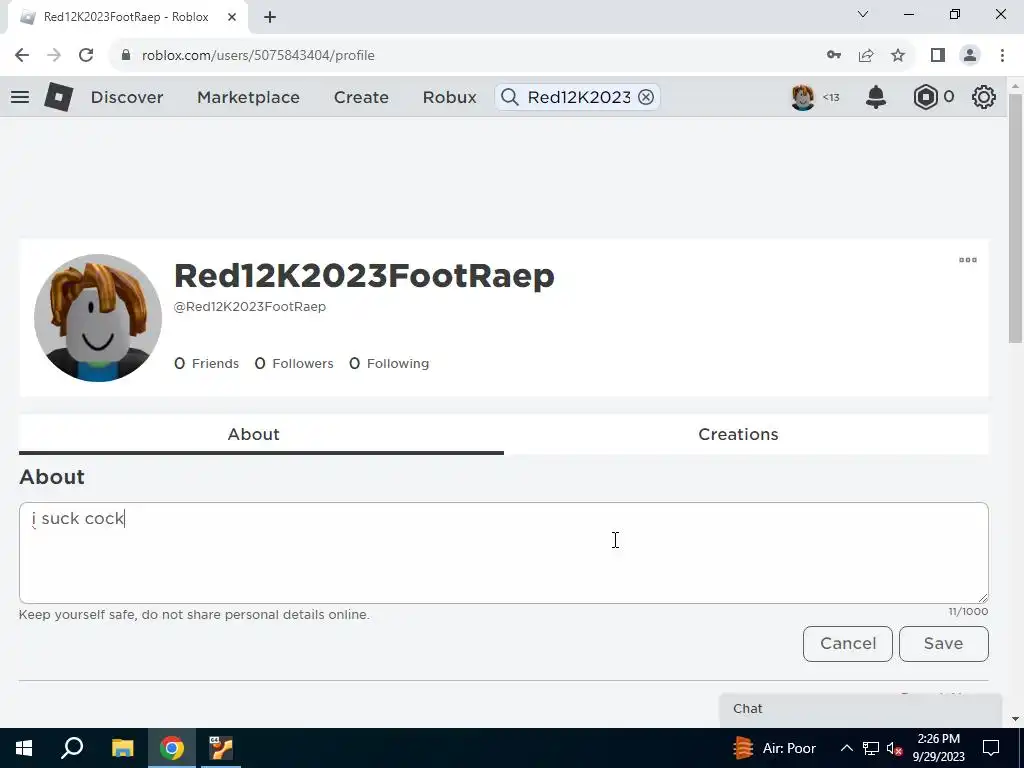This screenshot has height=768, width=1024.
Task: Open the three-dot profile options menu
Action: pyautogui.click(x=968, y=260)
